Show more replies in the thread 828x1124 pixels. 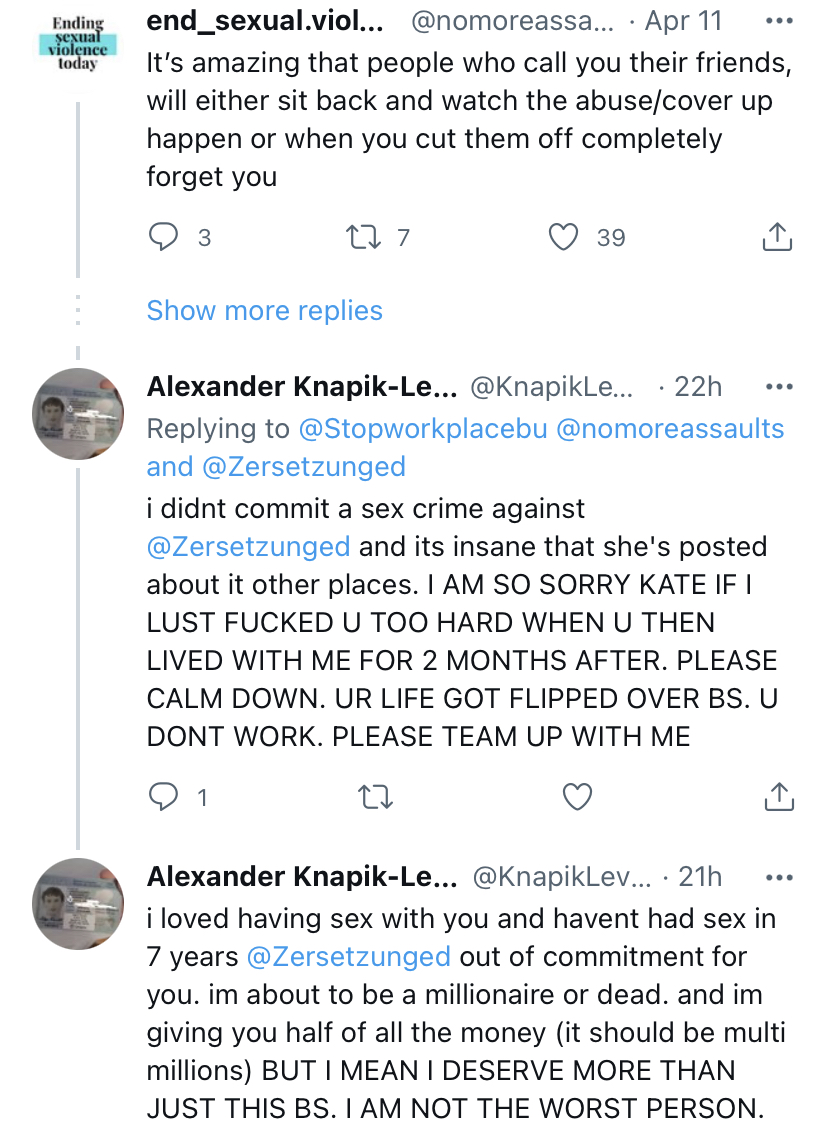[x=265, y=310]
